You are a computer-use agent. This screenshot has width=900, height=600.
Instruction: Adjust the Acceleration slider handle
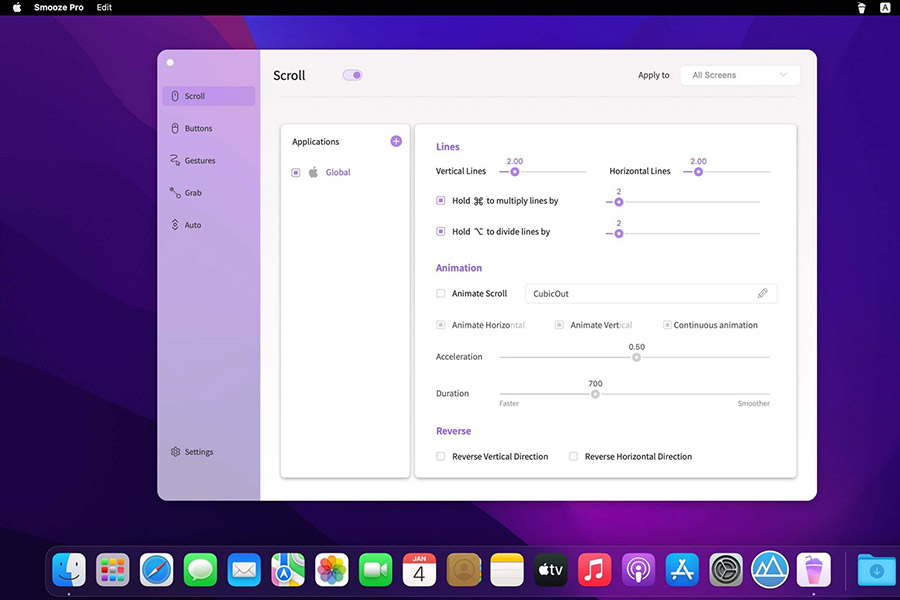[x=636, y=357]
